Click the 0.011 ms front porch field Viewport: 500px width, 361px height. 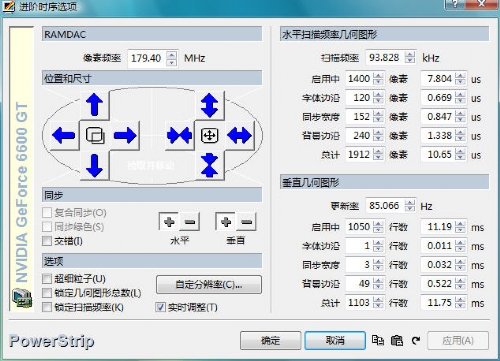tap(438, 246)
